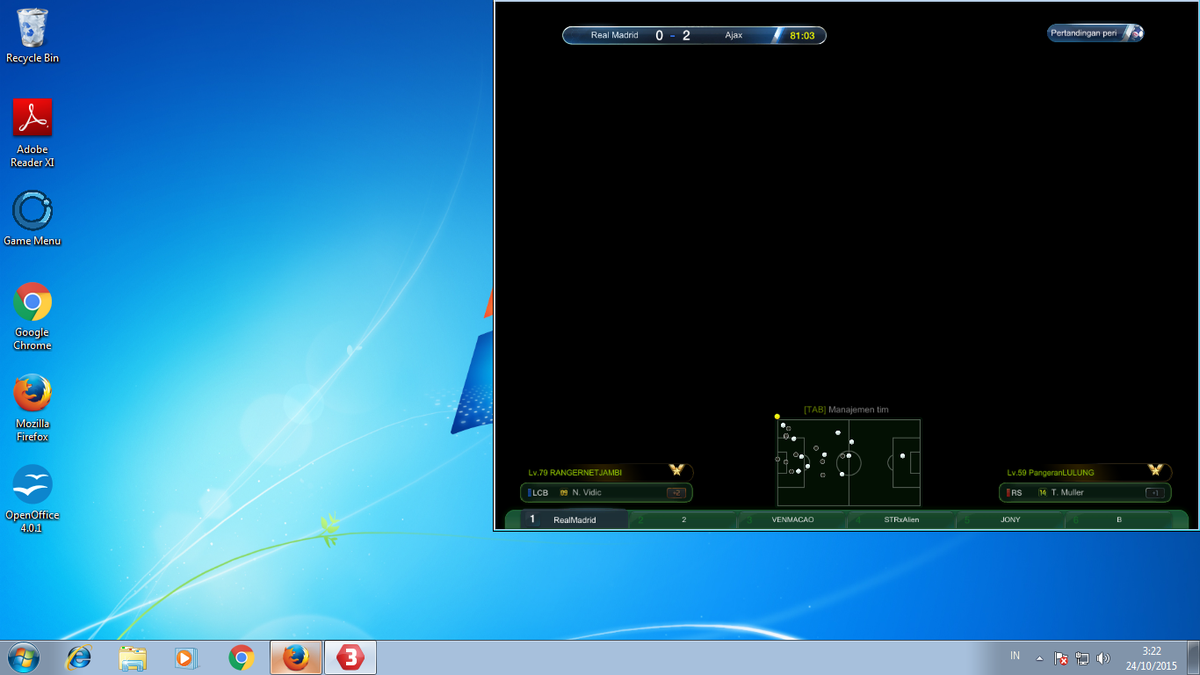The height and width of the screenshot is (675, 1200).
Task: Open the clock showing 3:22
Action: pyautogui.click(x=1151, y=658)
